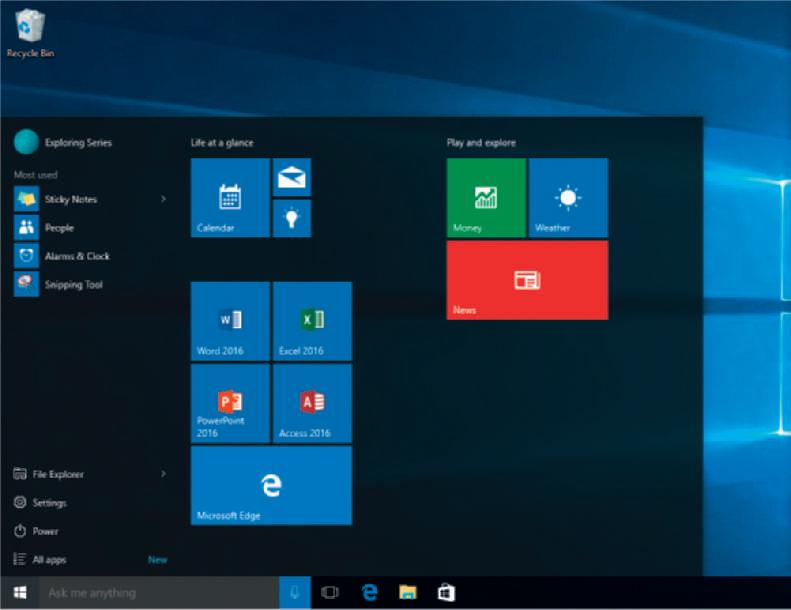Click the Ask me anything search box

click(x=159, y=592)
